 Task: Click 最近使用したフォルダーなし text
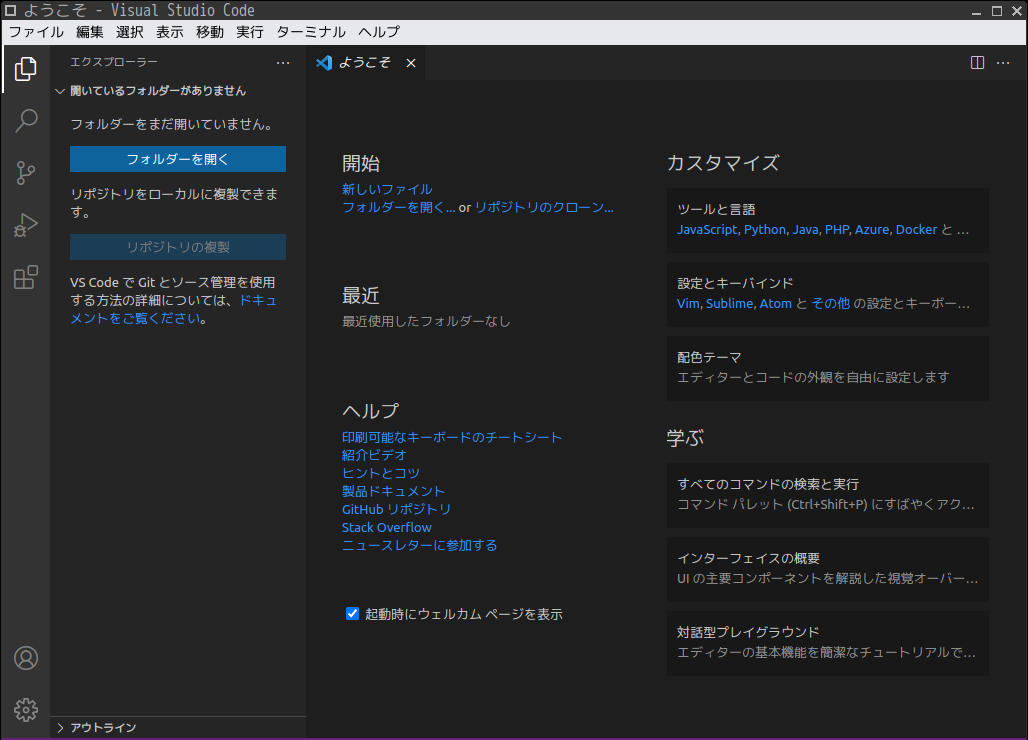tap(426, 322)
